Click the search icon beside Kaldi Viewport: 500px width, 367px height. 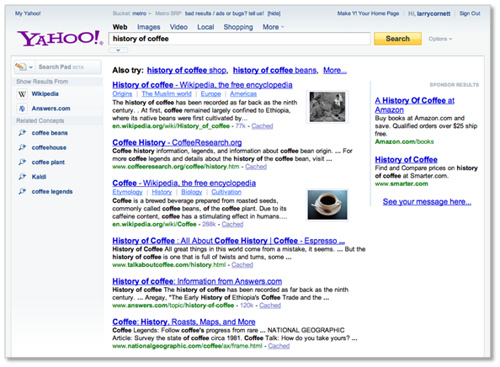click(22, 177)
